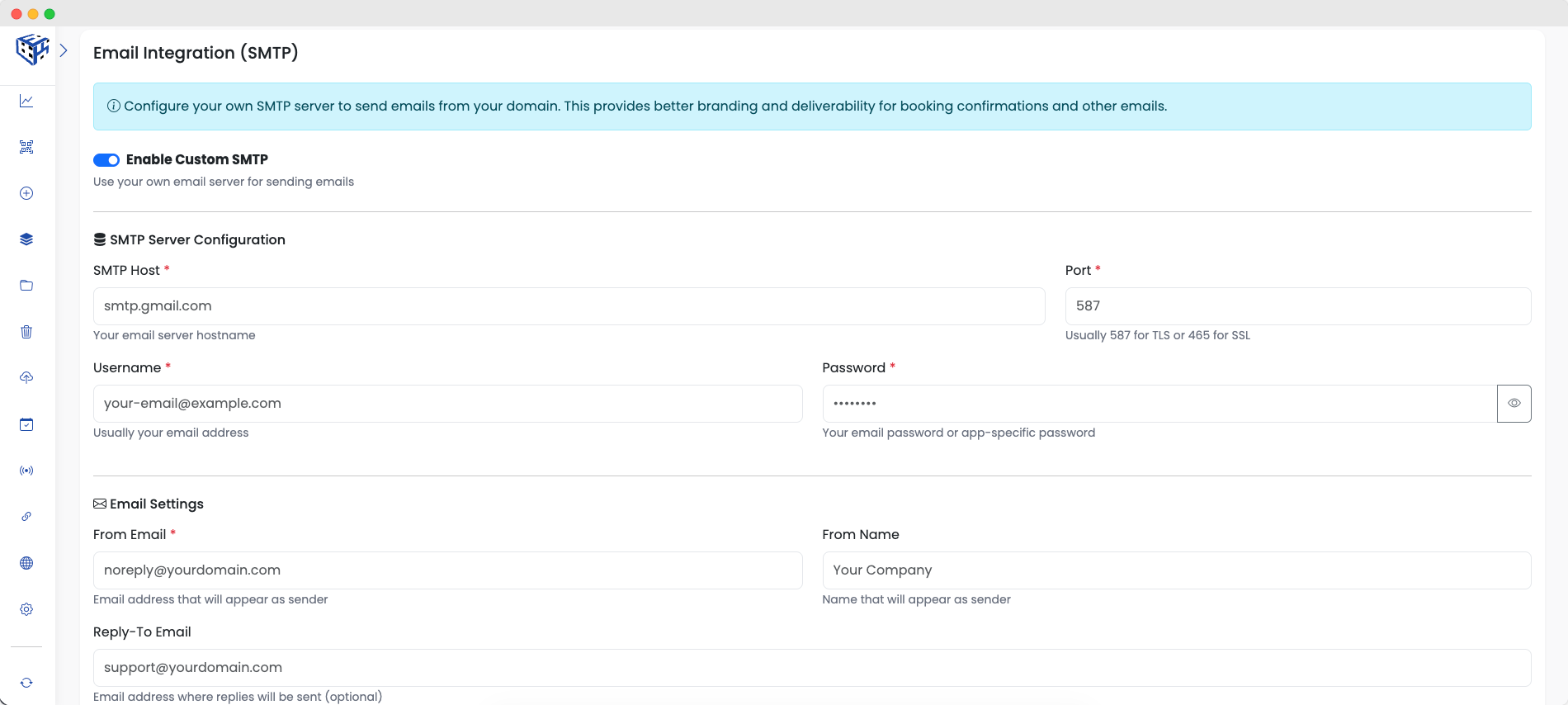
Task: Click the SMTP Host input field
Action: click(x=569, y=306)
